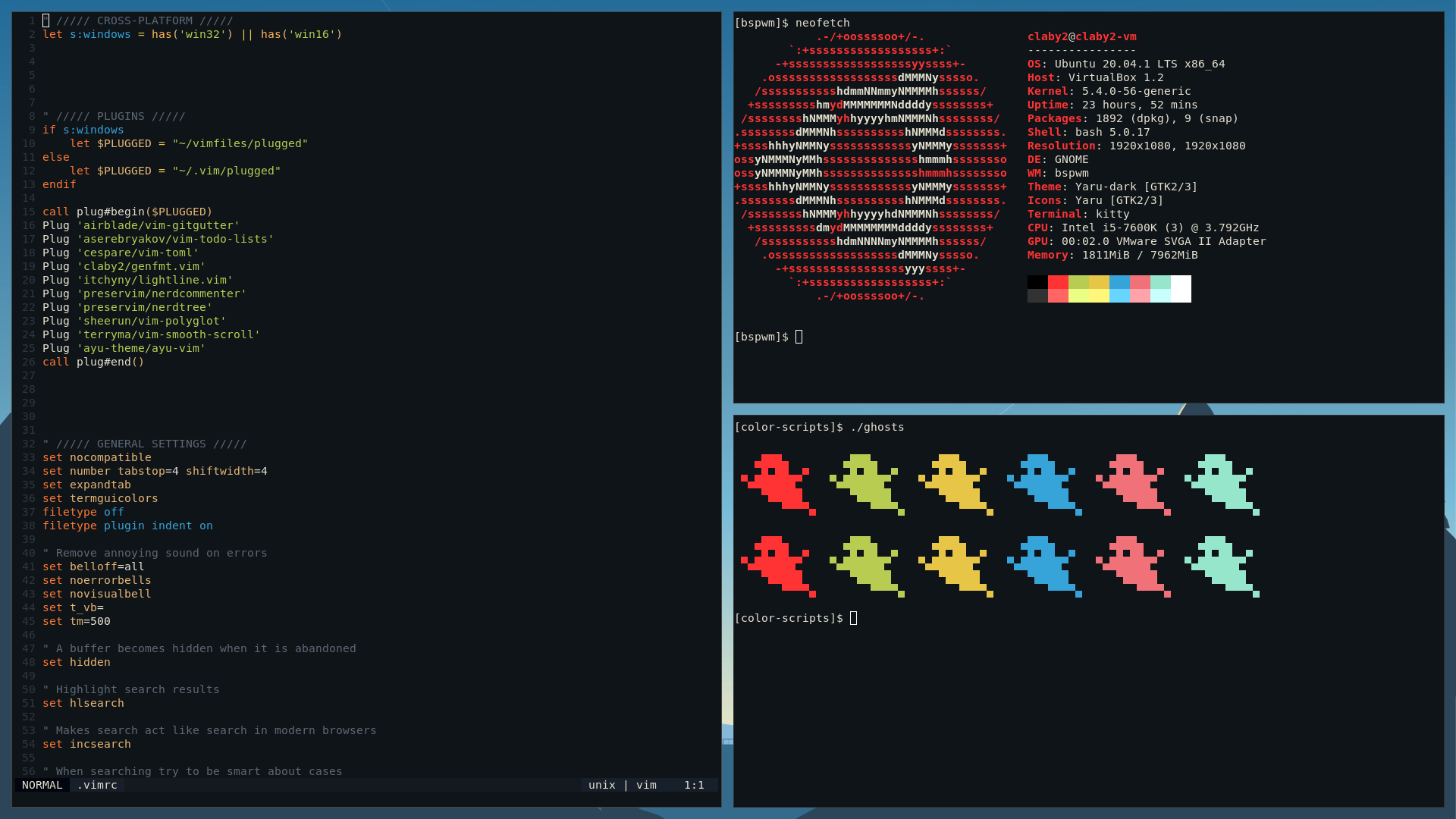Click the yellow ghost in the upper row
The image size is (1456, 819).
pyautogui.click(x=955, y=485)
